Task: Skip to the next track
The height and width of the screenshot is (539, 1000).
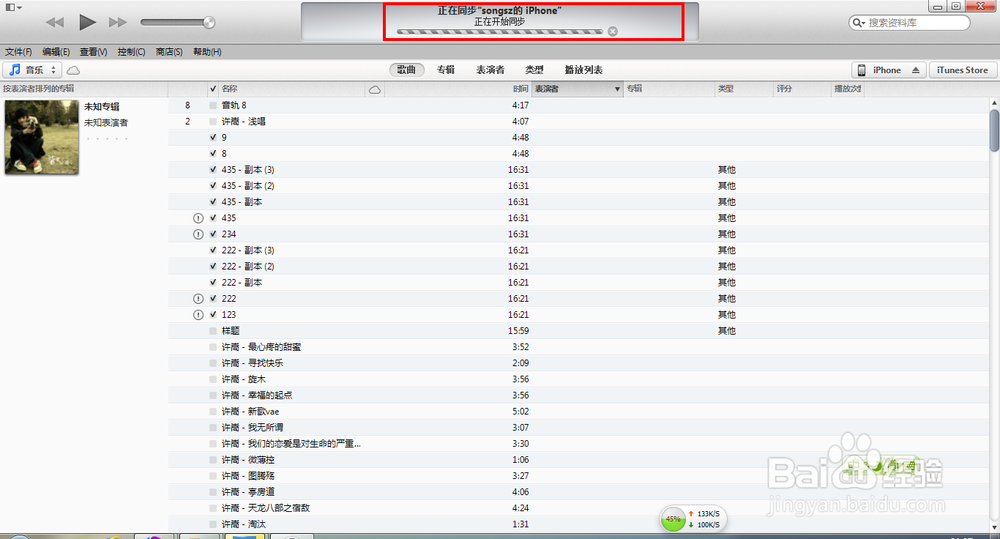Action: tap(118, 22)
